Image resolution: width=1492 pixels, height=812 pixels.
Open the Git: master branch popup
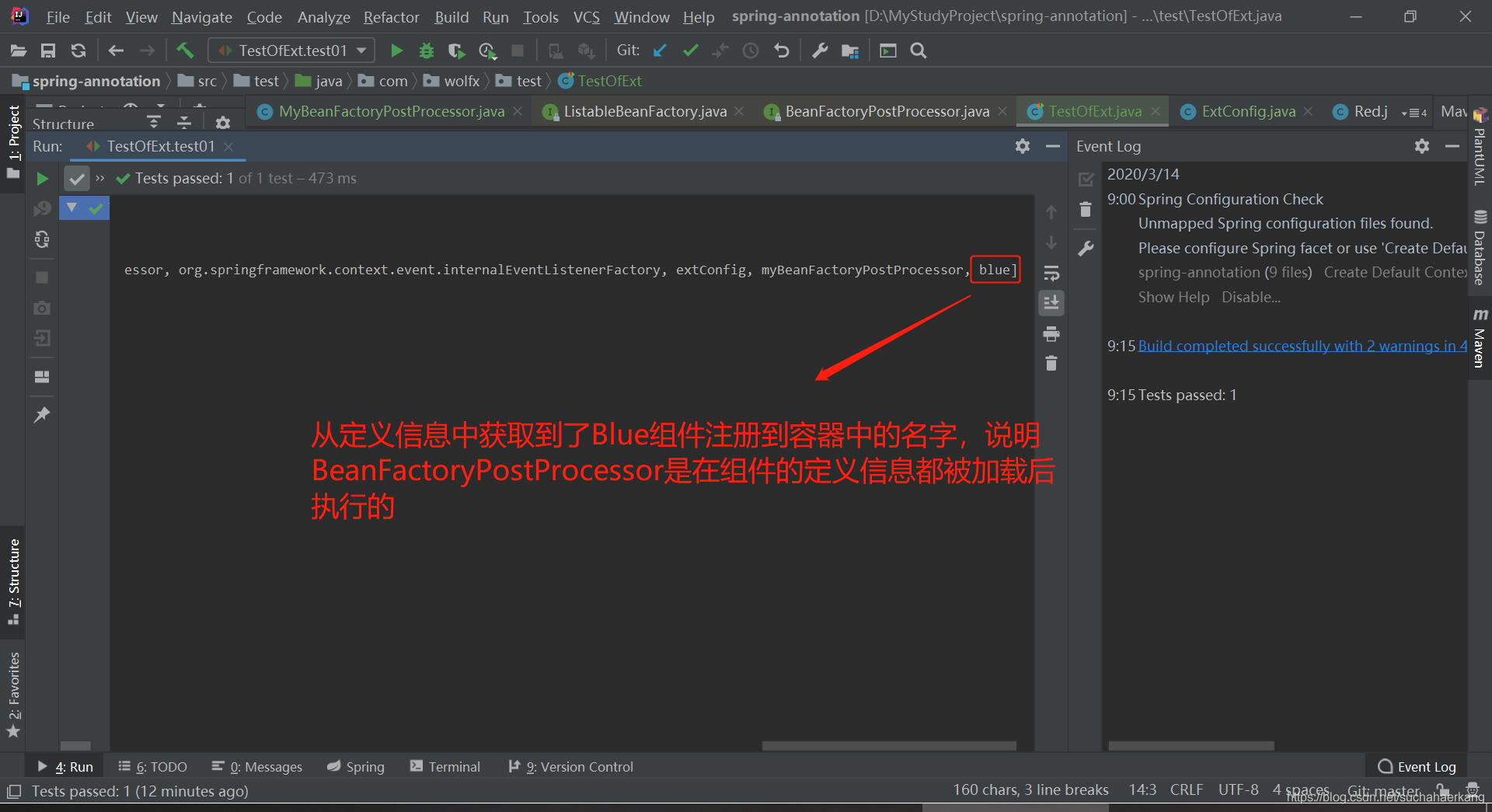1383,791
